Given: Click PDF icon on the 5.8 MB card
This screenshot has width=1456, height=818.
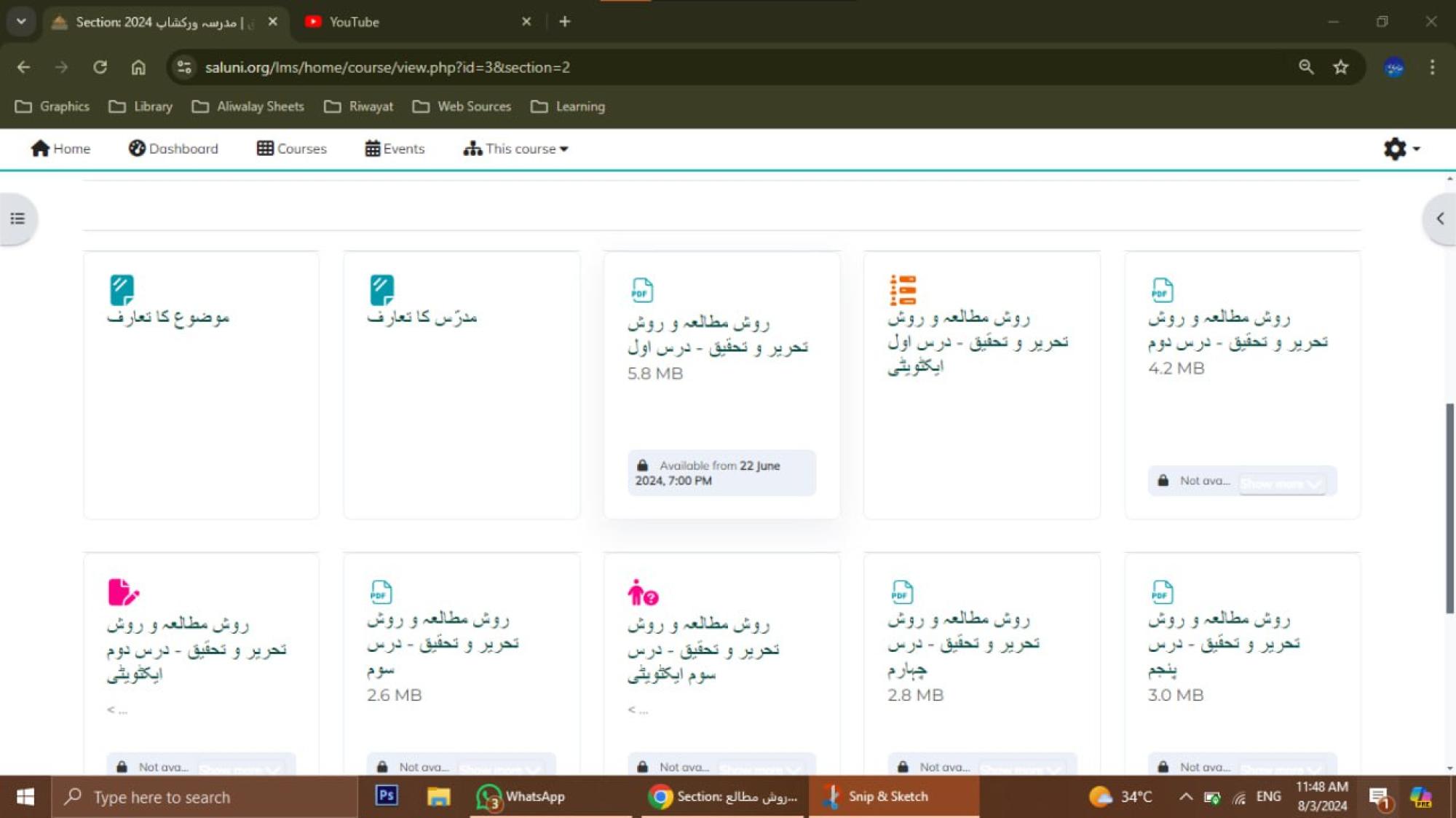Looking at the screenshot, I should click(x=641, y=290).
